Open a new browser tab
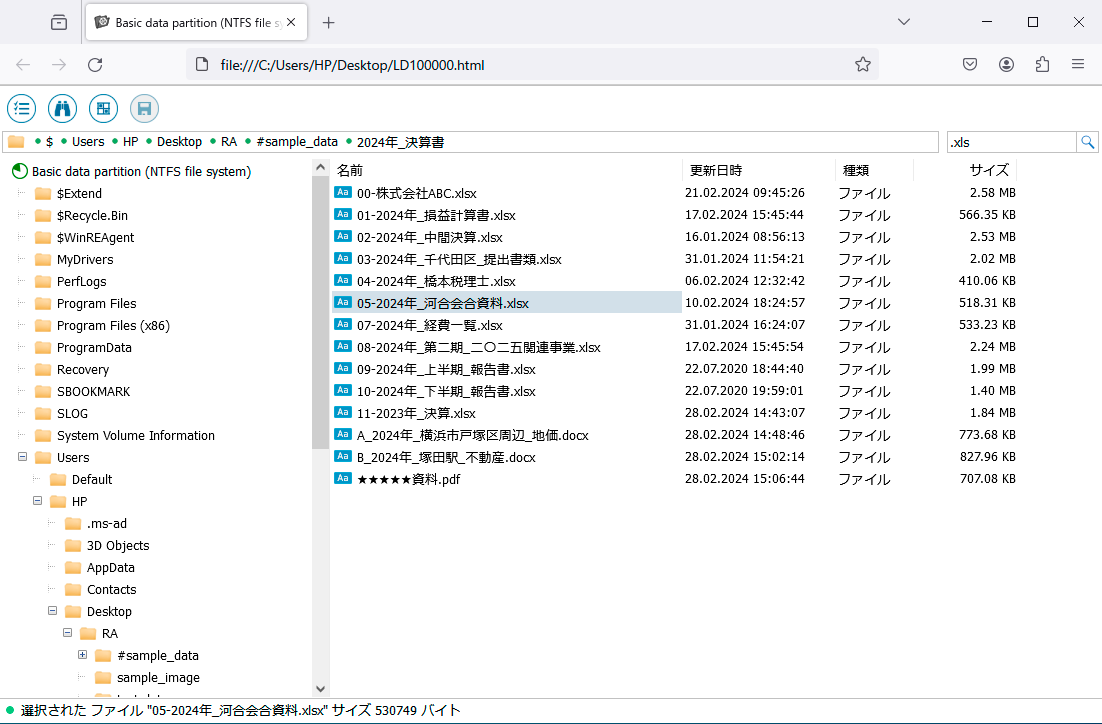 click(x=328, y=22)
